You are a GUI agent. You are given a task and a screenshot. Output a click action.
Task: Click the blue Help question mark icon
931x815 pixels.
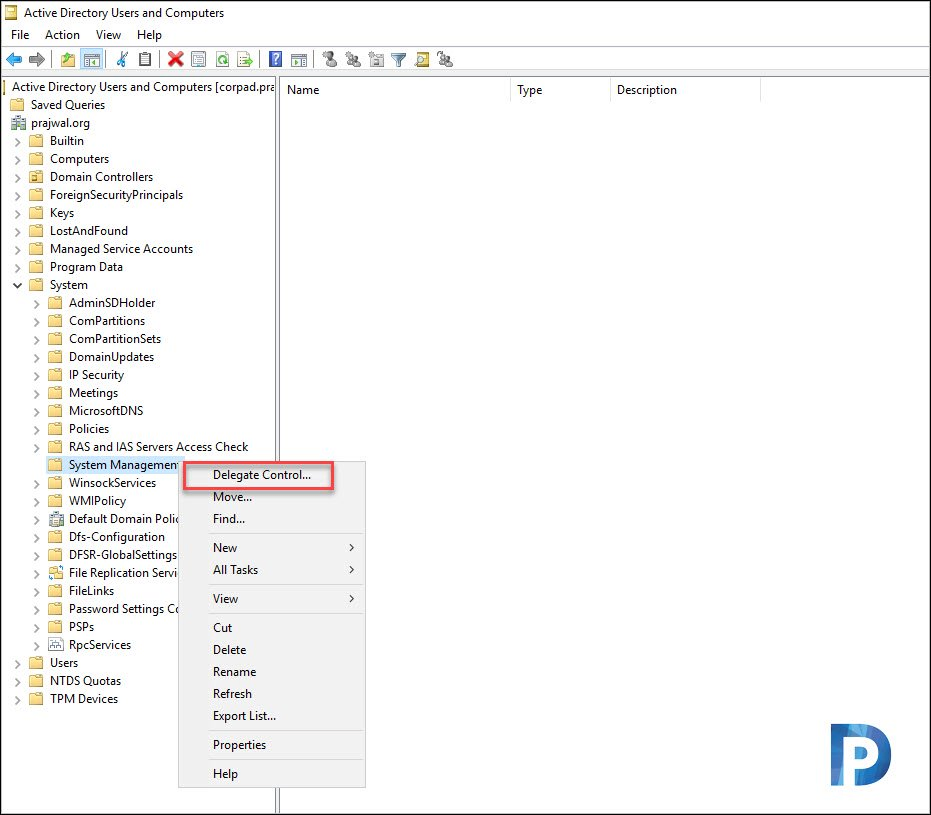276,59
